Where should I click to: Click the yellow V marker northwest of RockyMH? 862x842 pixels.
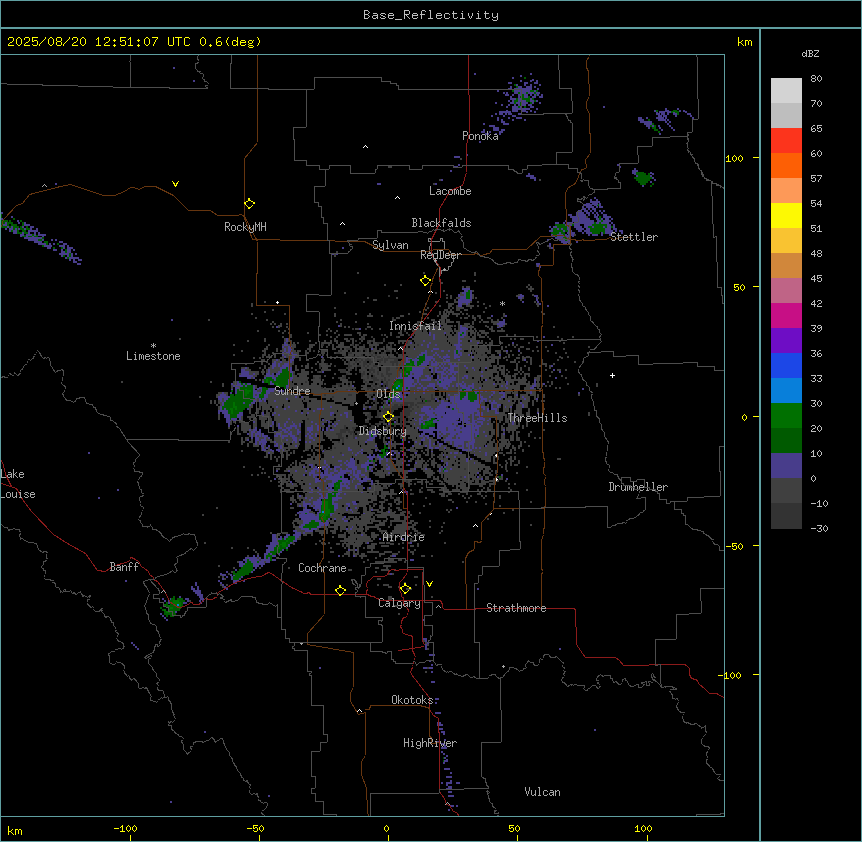coord(175,184)
